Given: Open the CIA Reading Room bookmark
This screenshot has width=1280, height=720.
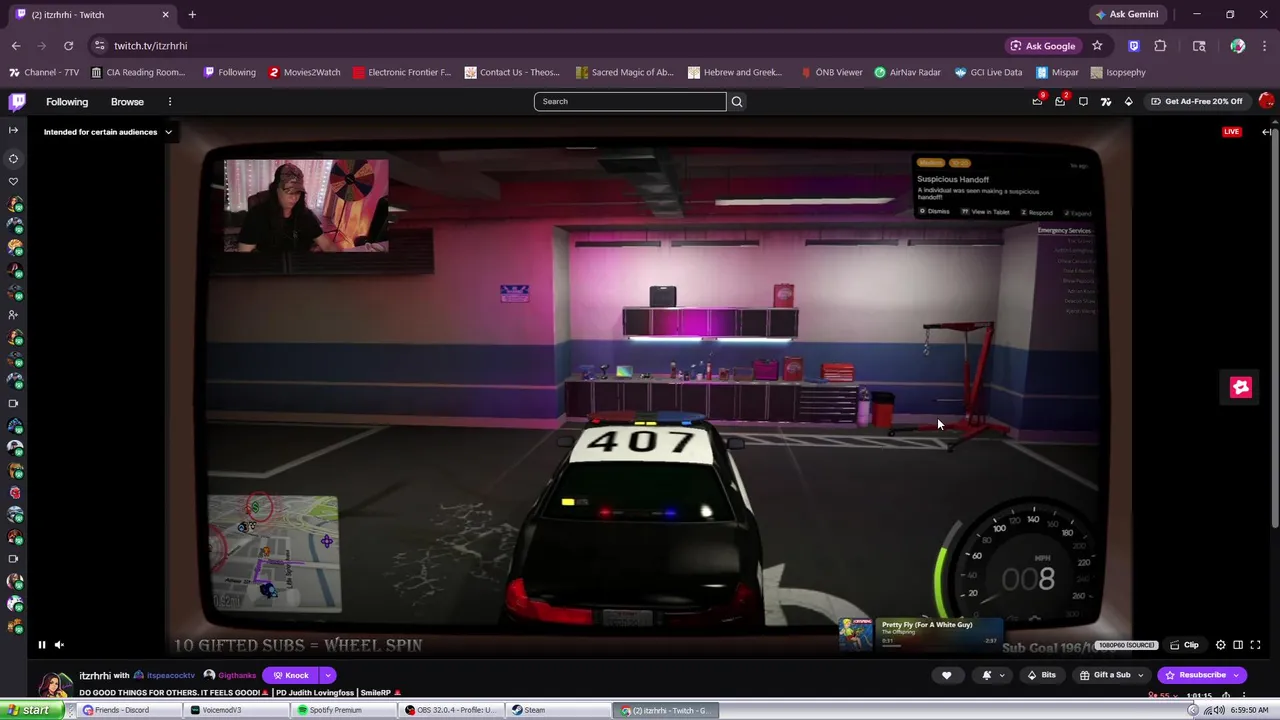Looking at the screenshot, I should (x=138, y=72).
